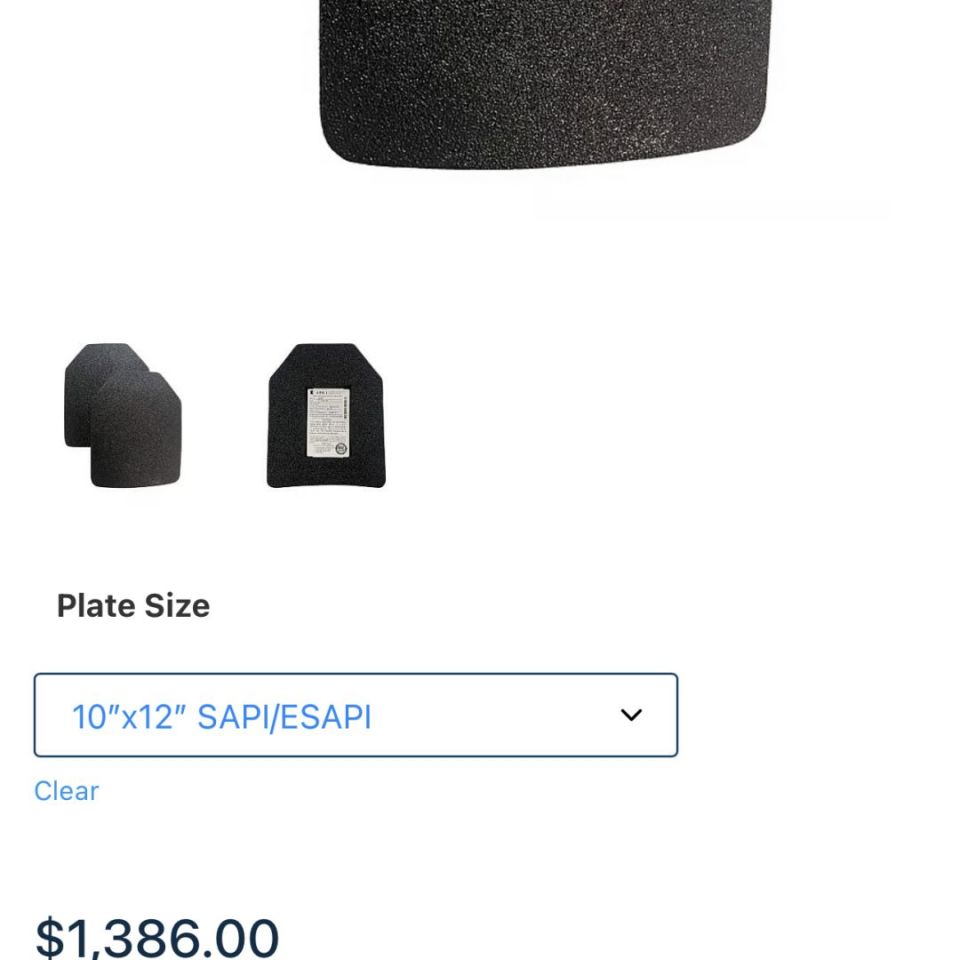Click the $1,386.00 price text
The image size is (960, 960).
(x=157, y=938)
